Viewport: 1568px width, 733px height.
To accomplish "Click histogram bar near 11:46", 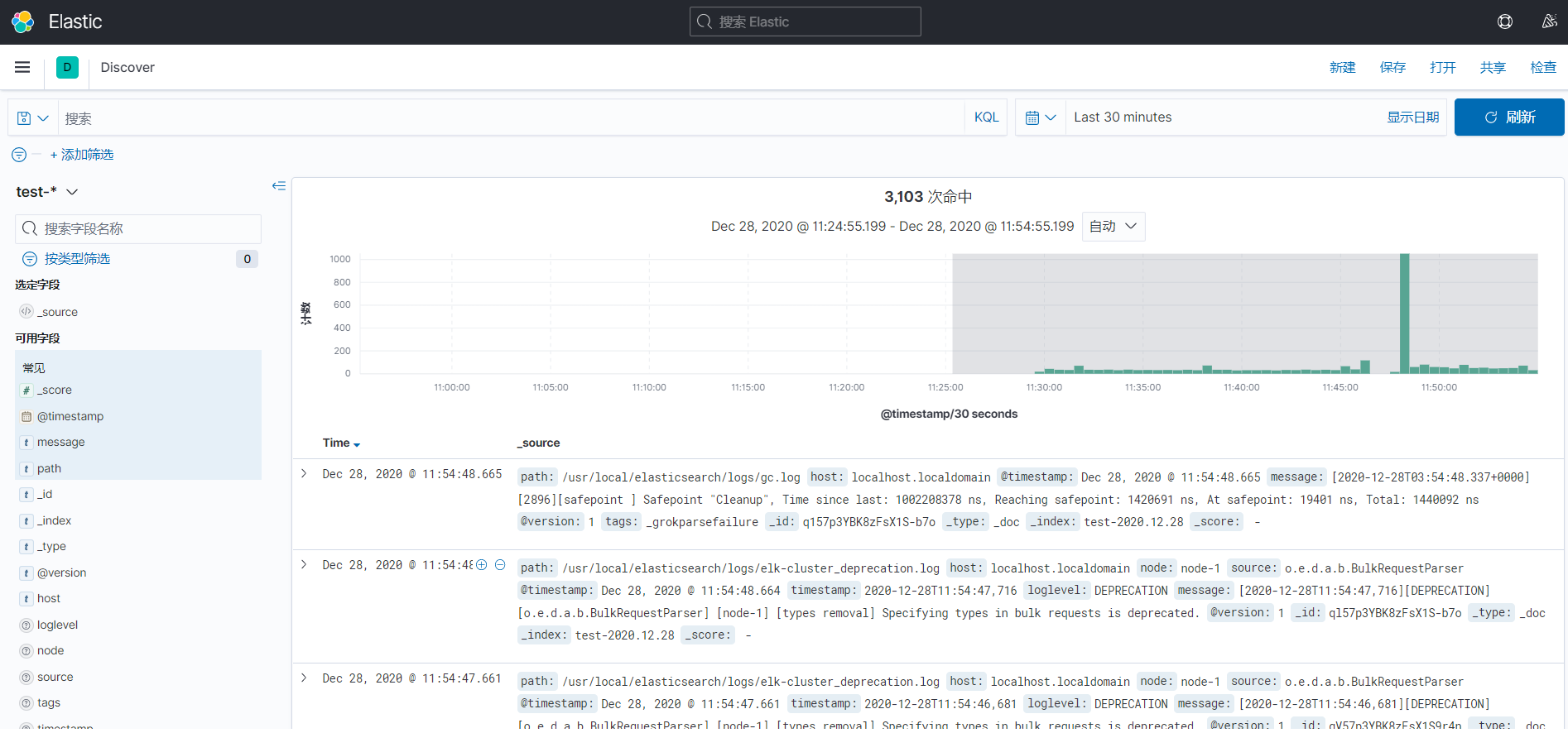I will point(1365,367).
